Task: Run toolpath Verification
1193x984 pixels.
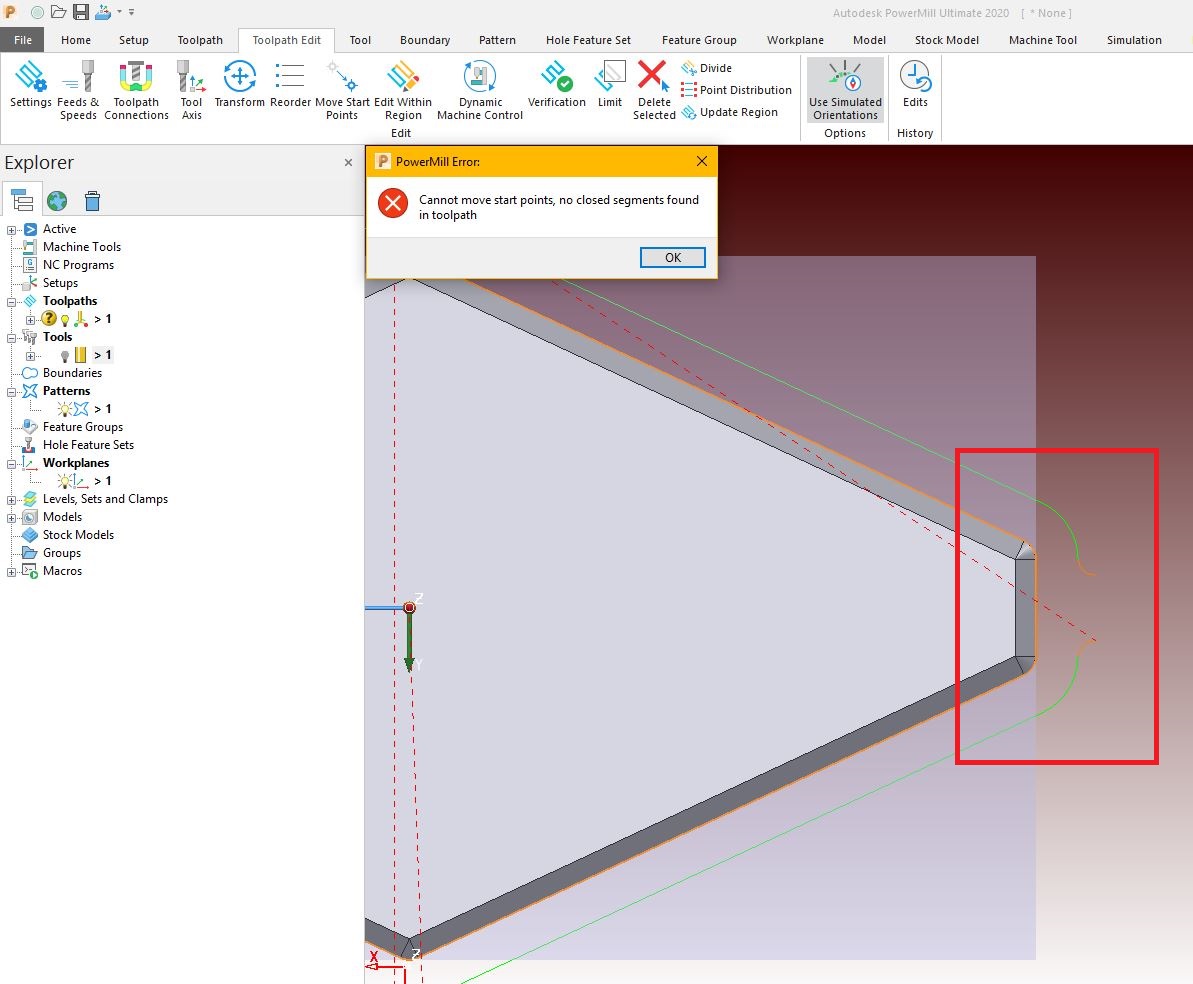Action: [x=556, y=85]
